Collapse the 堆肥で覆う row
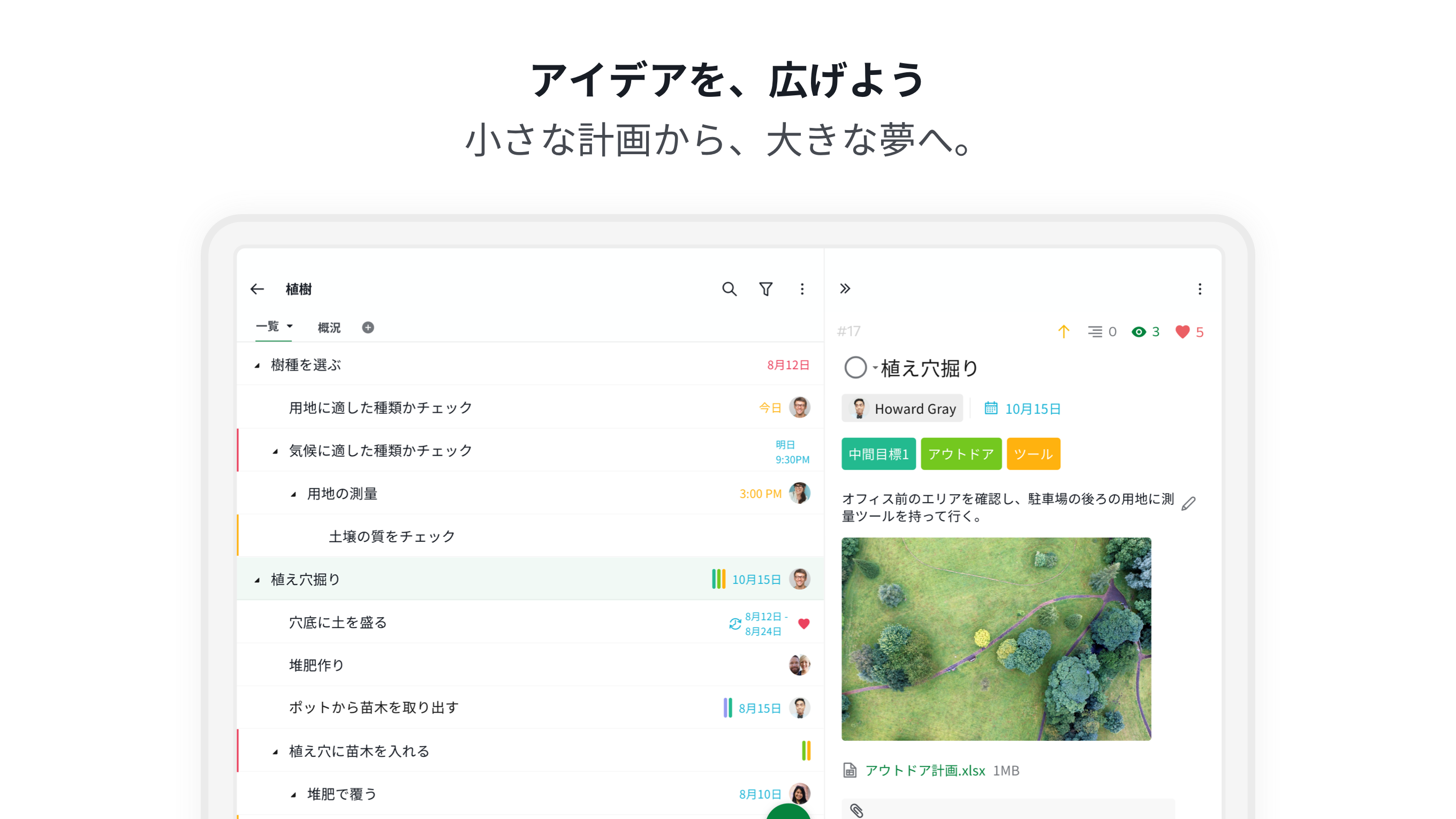 point(293,795)
